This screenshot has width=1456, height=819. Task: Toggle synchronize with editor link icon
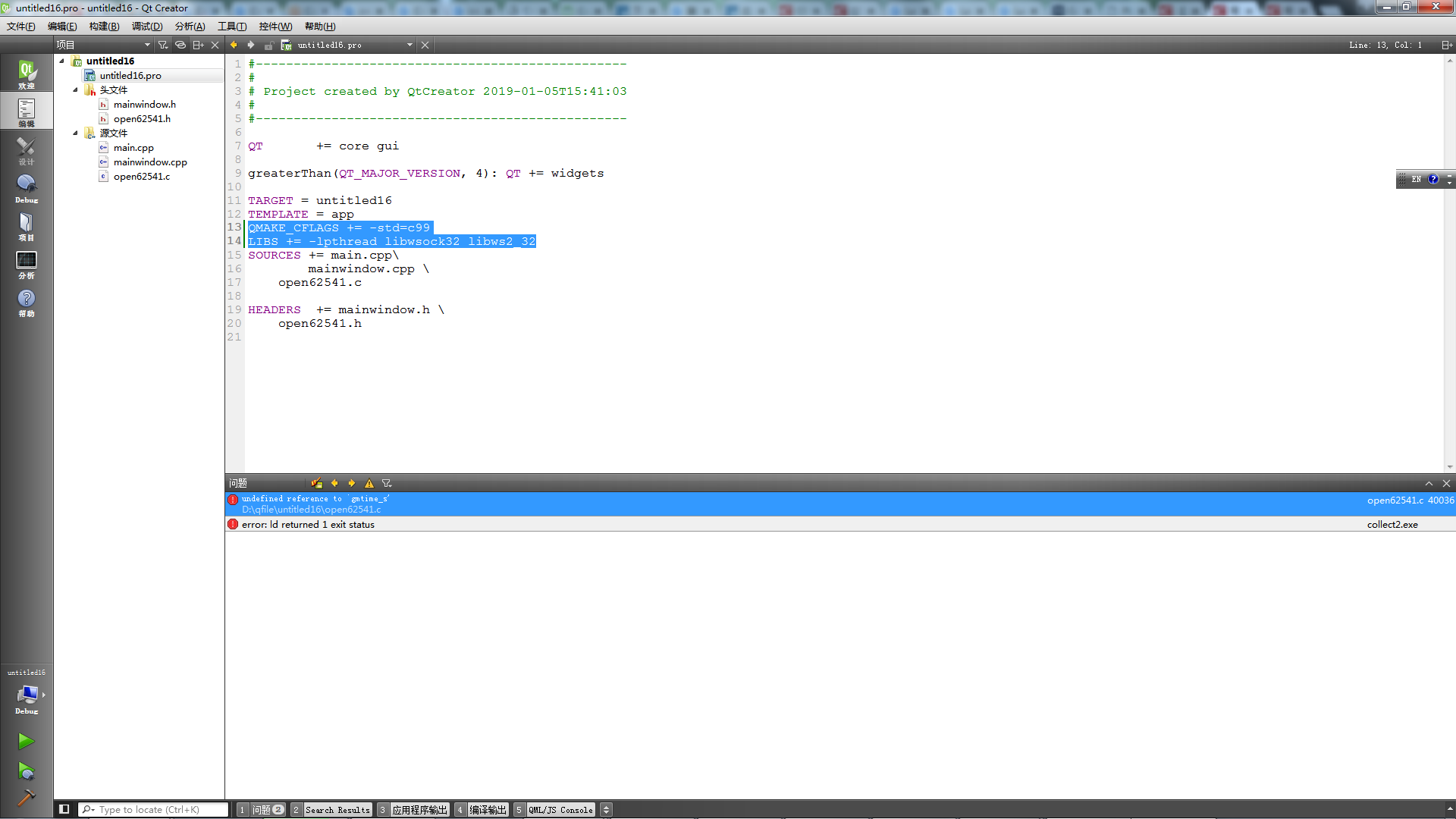180,45
